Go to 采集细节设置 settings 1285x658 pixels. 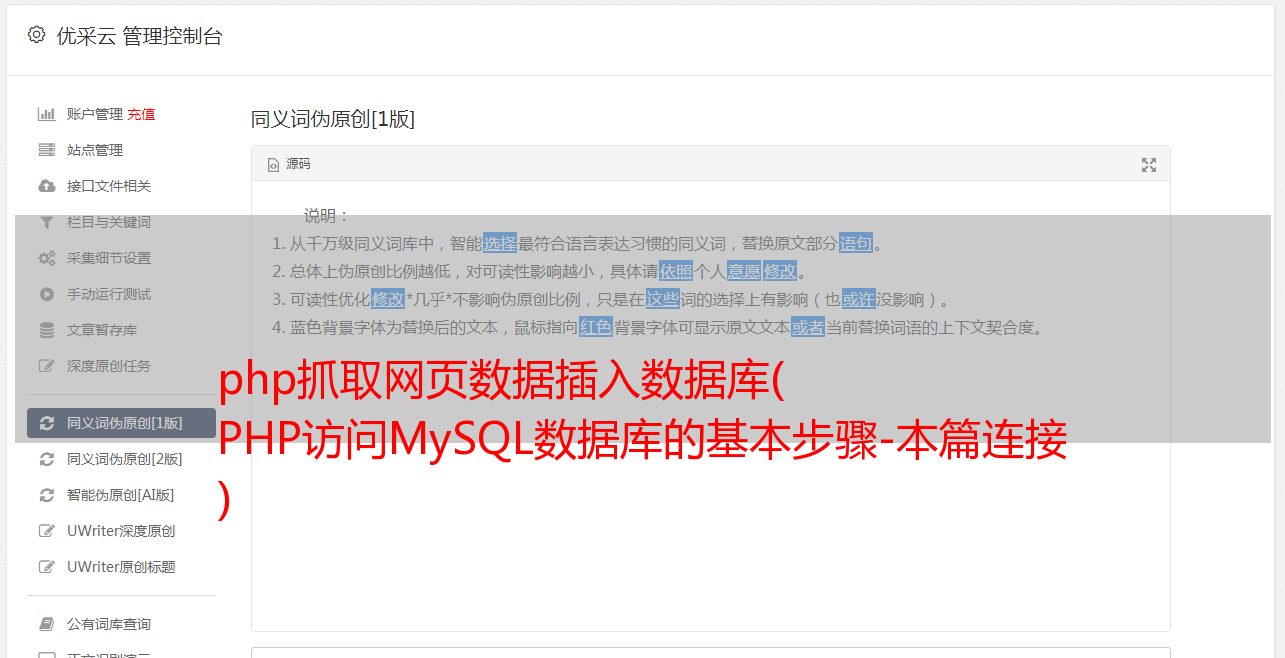click(109, 258)
